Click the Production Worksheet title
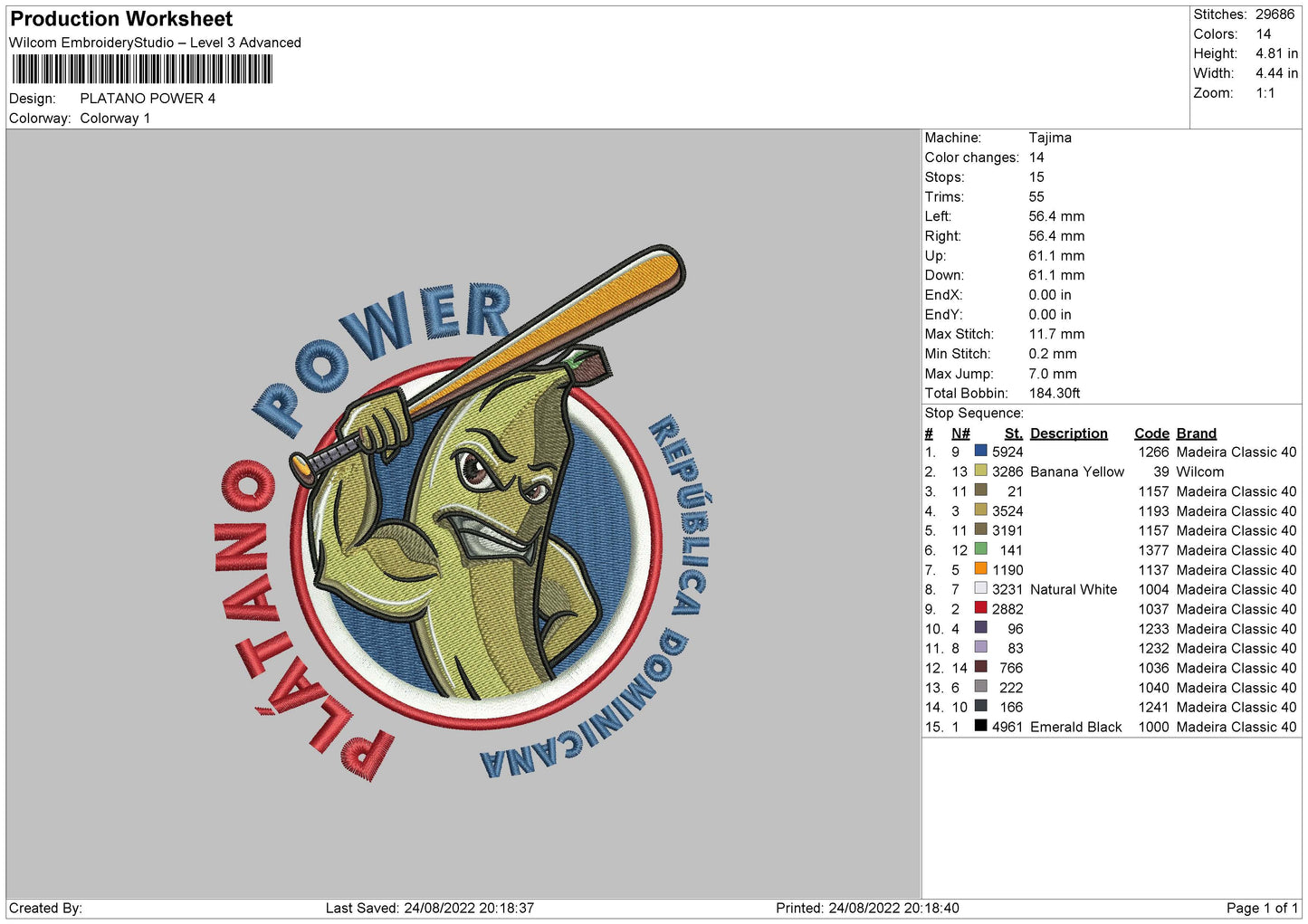This screenshot has width=1308, height=924. (x=121, y=19)
